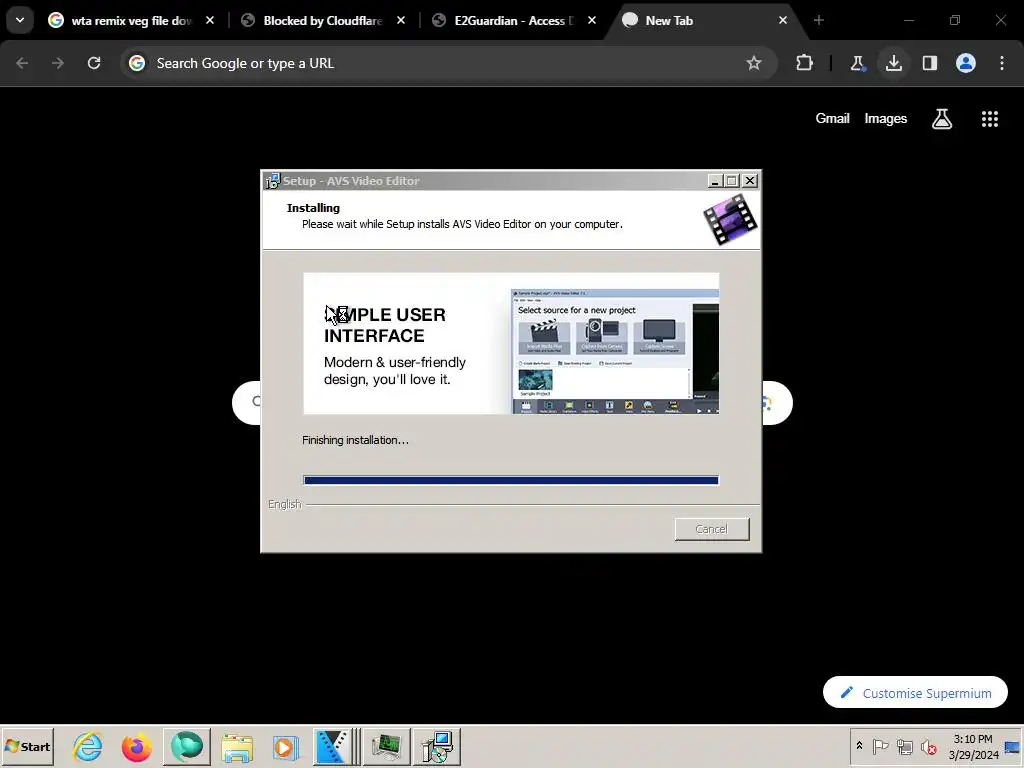The width and height of the screenshot is (1024, 768).
Task: Click the muted volume tray icon
Action: [928, 746]
